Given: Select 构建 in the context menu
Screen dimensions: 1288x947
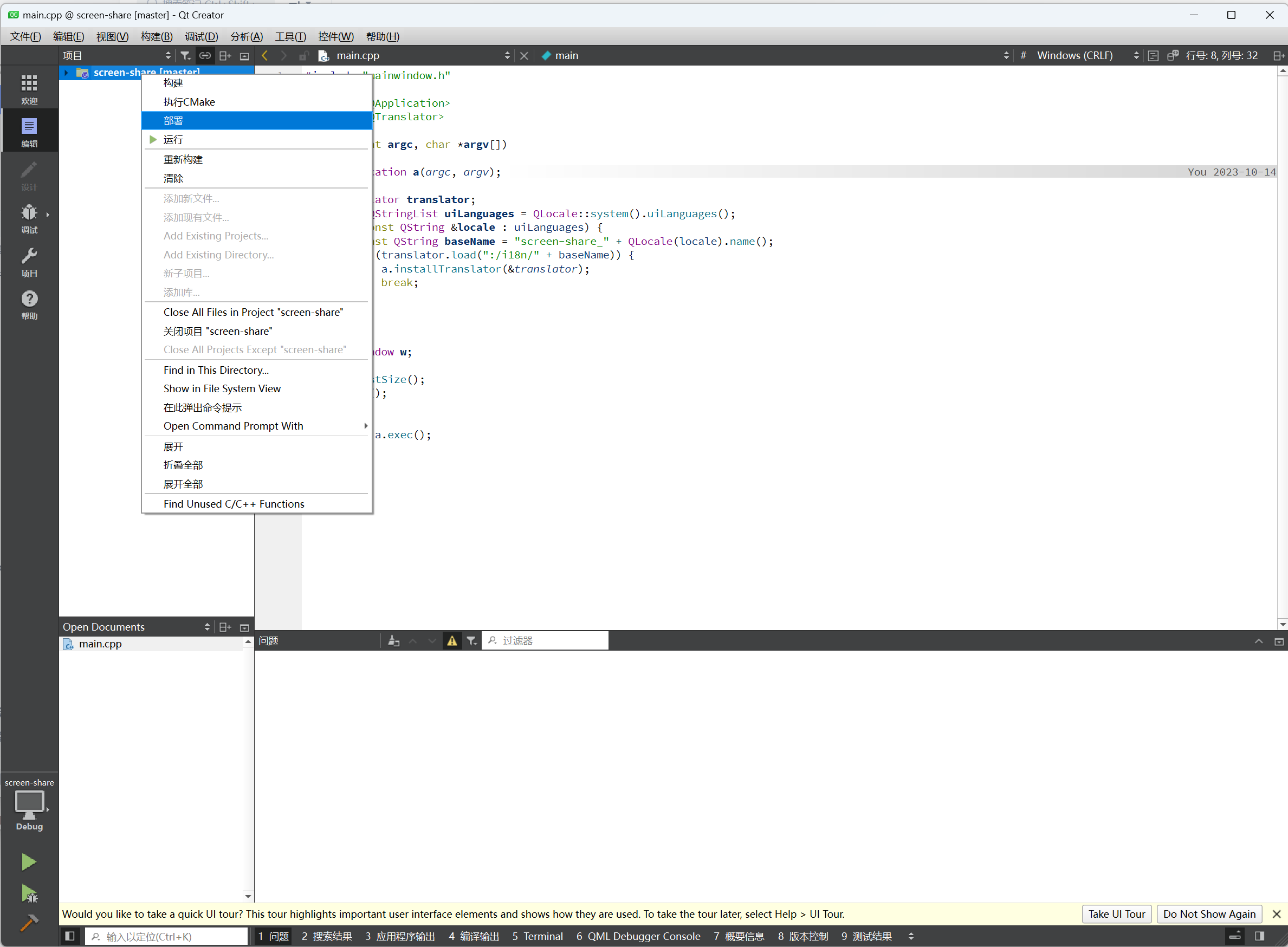Looking at the screenshot, I should pyautogui.click(x=257, y=83).
